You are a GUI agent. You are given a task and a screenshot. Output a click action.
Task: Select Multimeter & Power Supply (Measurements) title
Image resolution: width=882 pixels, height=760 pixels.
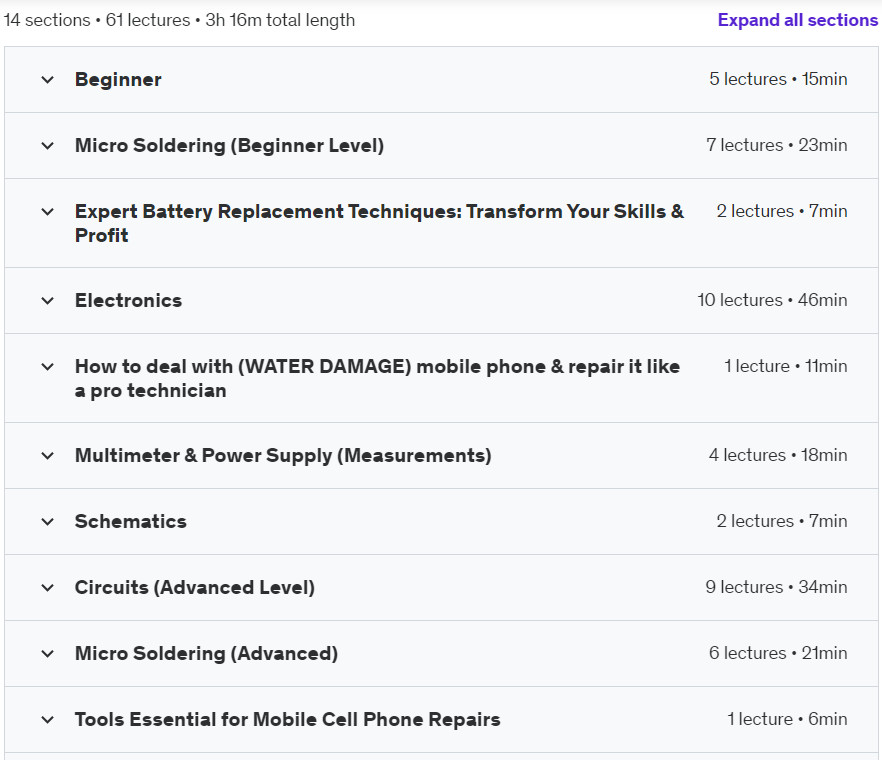[x=283, y=455]
